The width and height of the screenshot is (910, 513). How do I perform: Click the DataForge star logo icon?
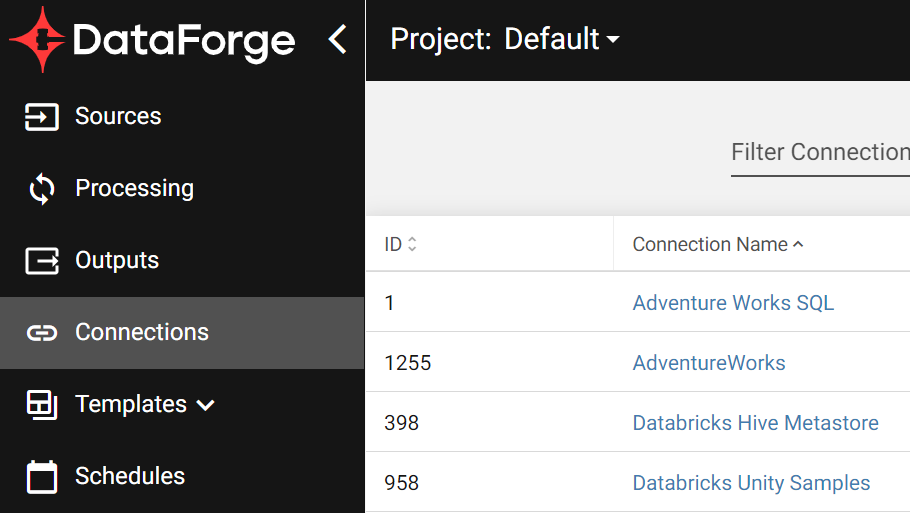pyautogui.click(x=37, y=39)
